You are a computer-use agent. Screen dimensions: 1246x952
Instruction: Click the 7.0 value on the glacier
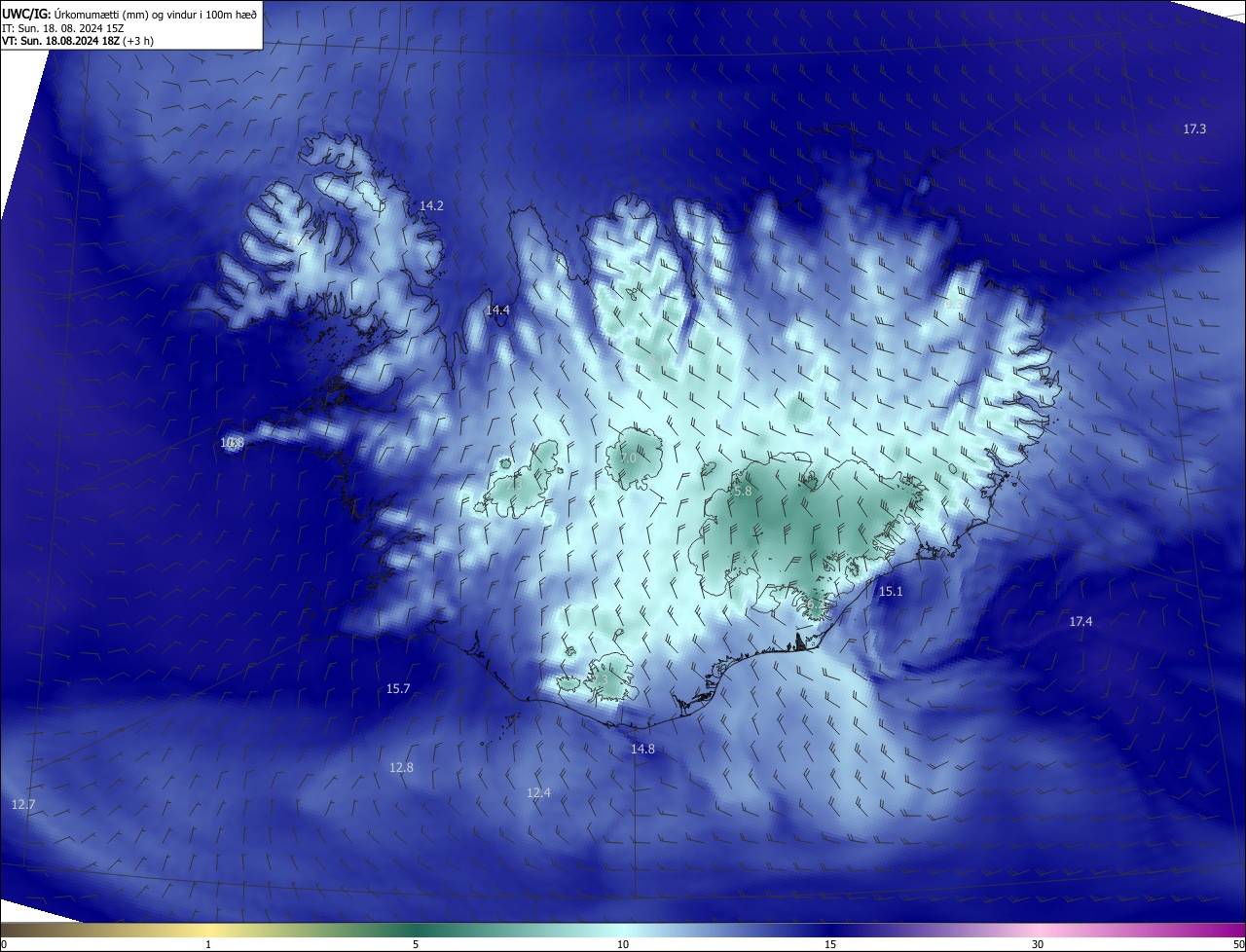click(628, 458)
